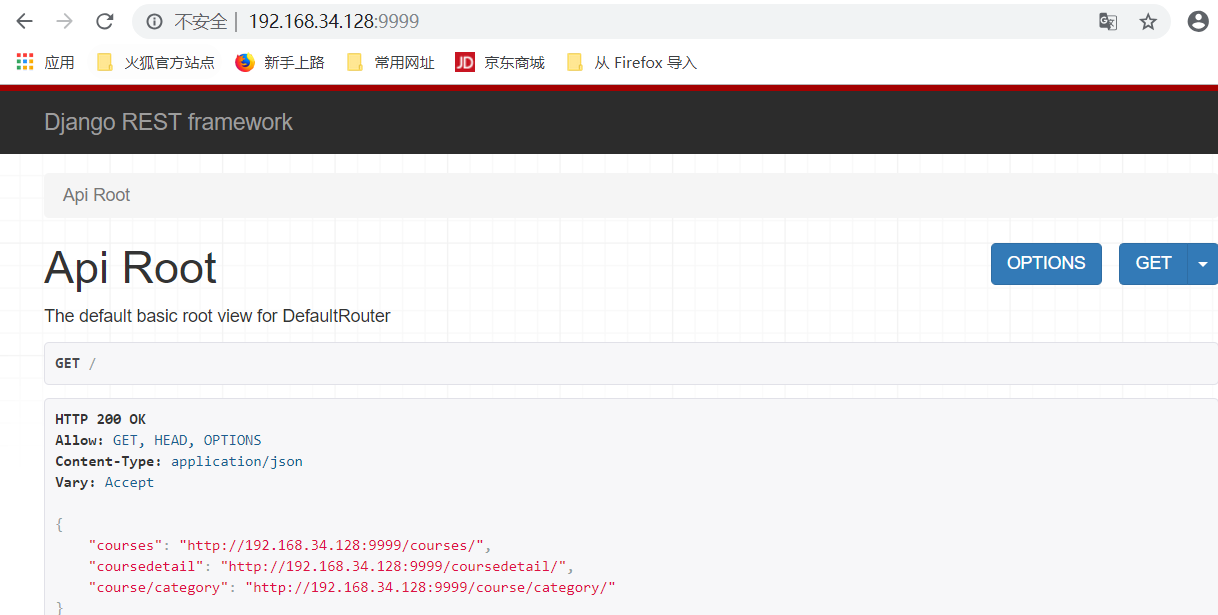Click the Django REST framework brand link

point(168,122)
